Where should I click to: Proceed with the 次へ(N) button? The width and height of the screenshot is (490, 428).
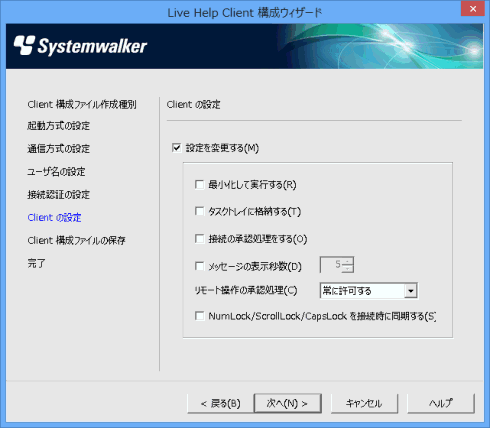(288, 404)
